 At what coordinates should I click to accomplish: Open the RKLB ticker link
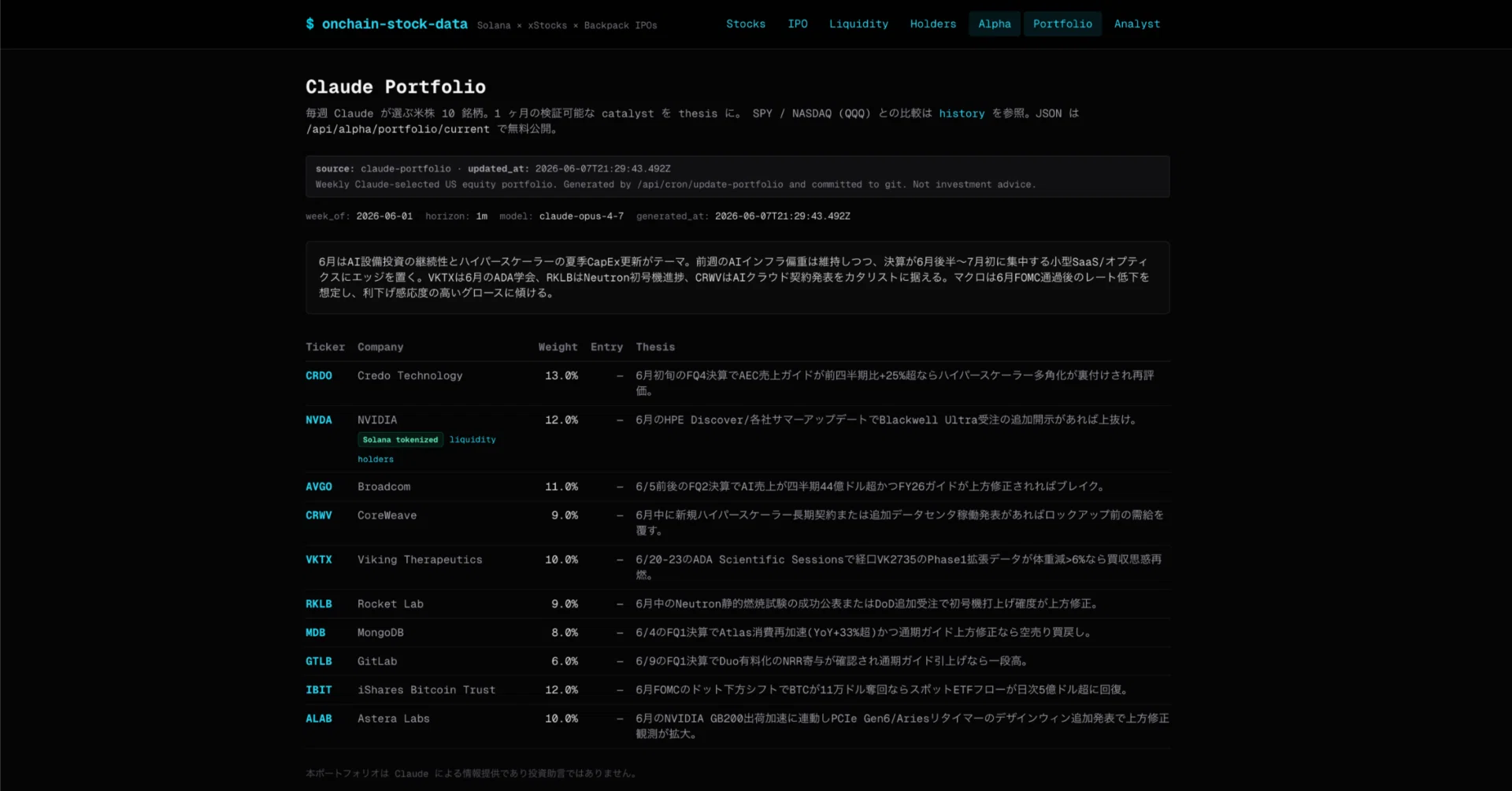pos(319,604)
